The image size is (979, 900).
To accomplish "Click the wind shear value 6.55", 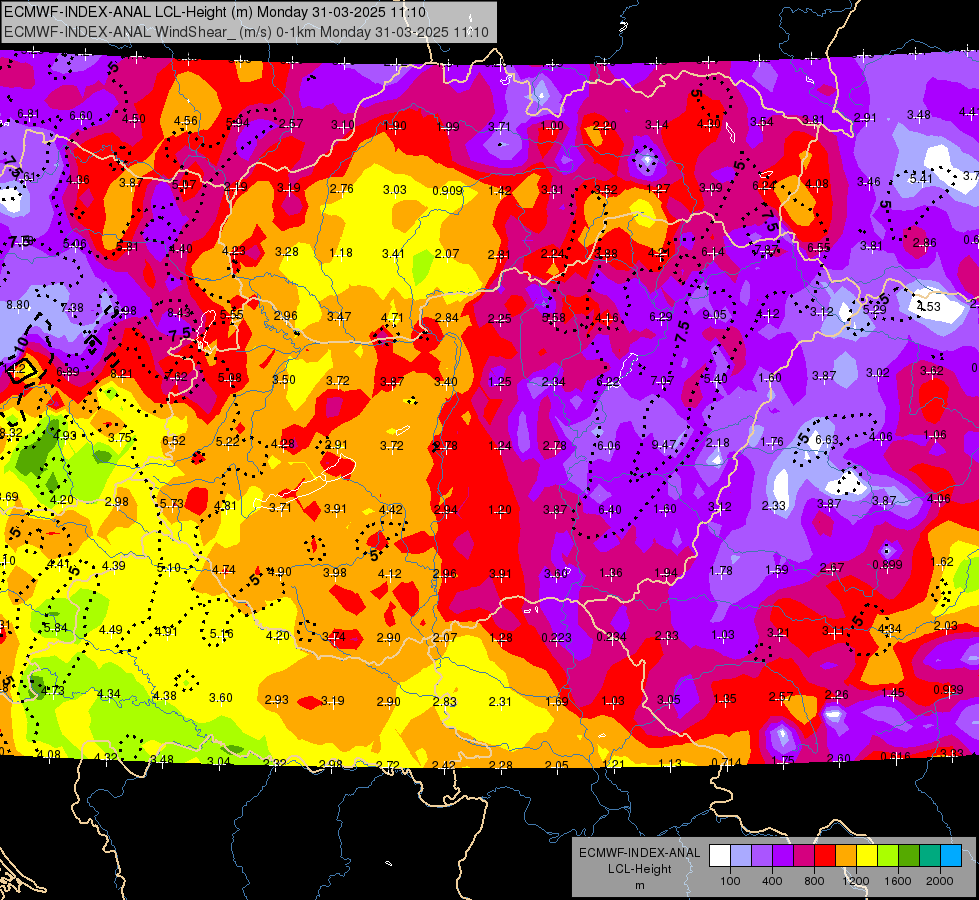I will coord(819,247).
